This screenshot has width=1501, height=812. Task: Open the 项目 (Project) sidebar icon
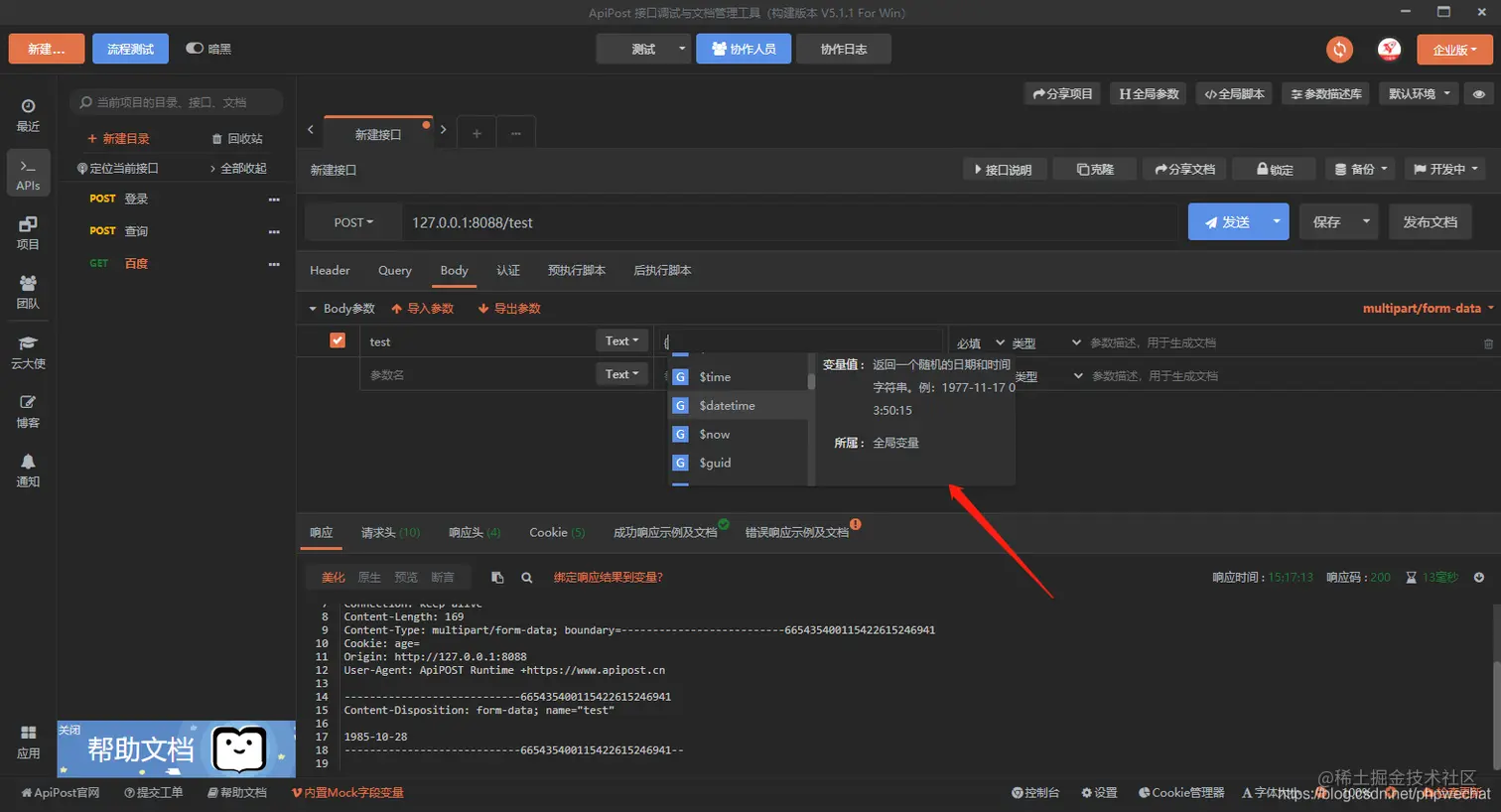28,233
